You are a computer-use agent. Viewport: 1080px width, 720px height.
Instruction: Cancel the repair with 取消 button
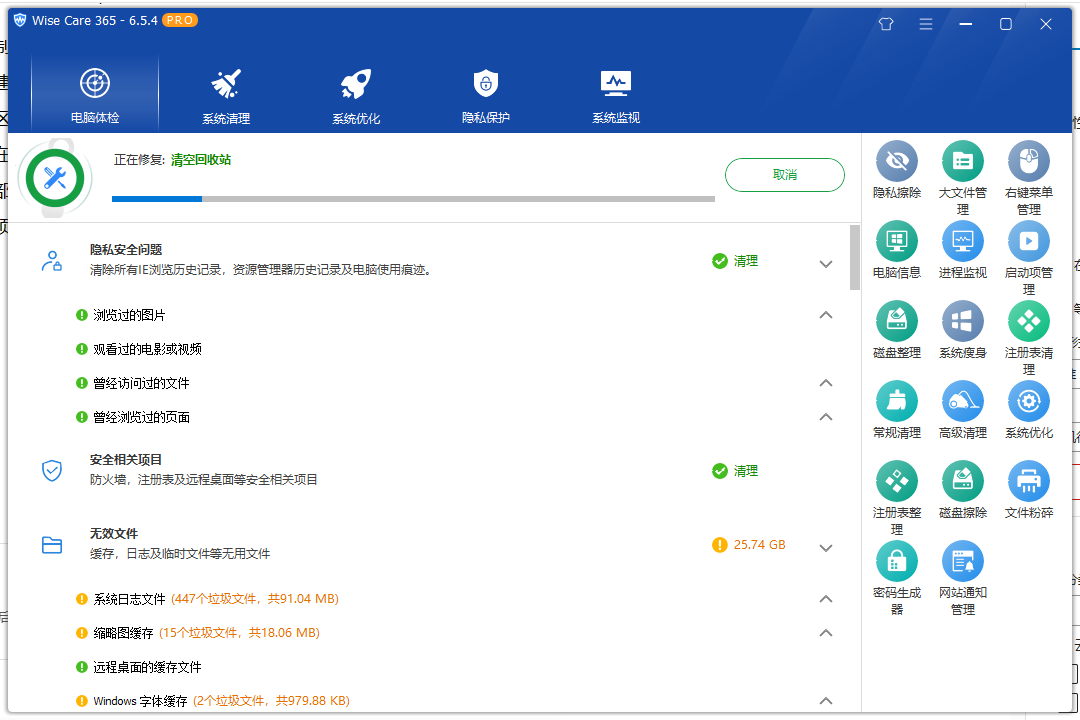pos(785,175)
